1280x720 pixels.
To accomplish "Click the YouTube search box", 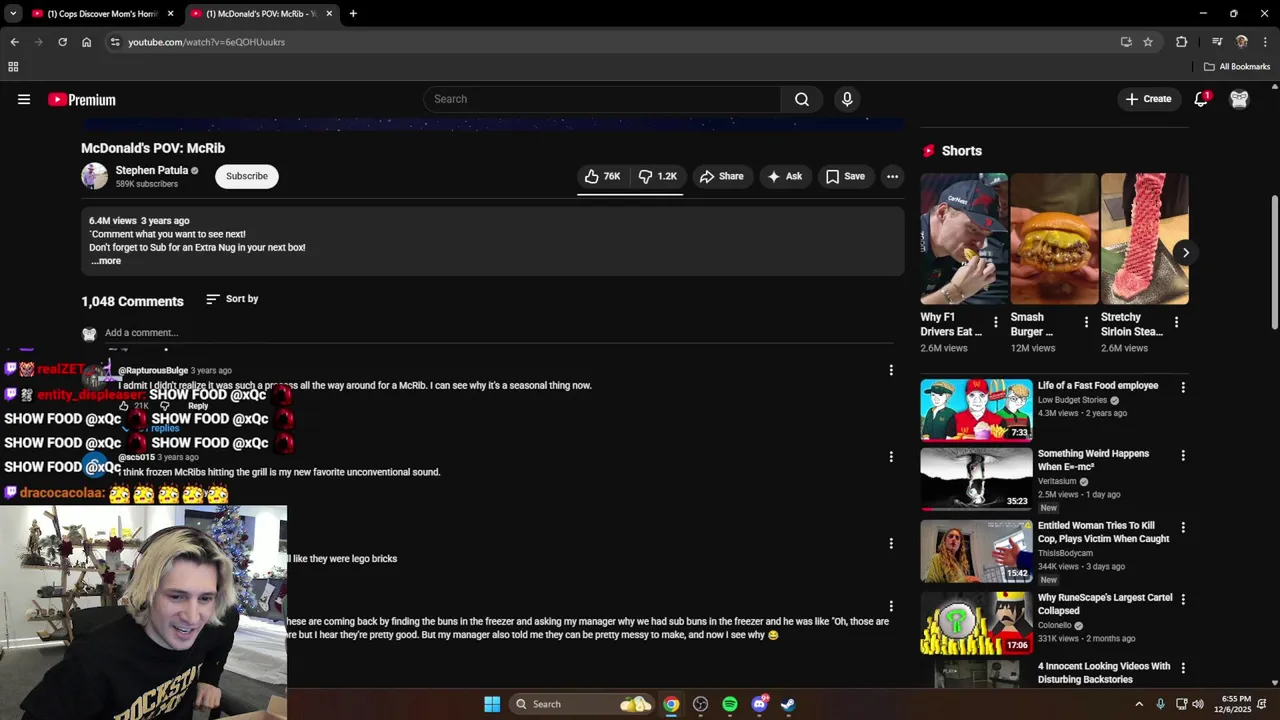I will tap(602, 99).
